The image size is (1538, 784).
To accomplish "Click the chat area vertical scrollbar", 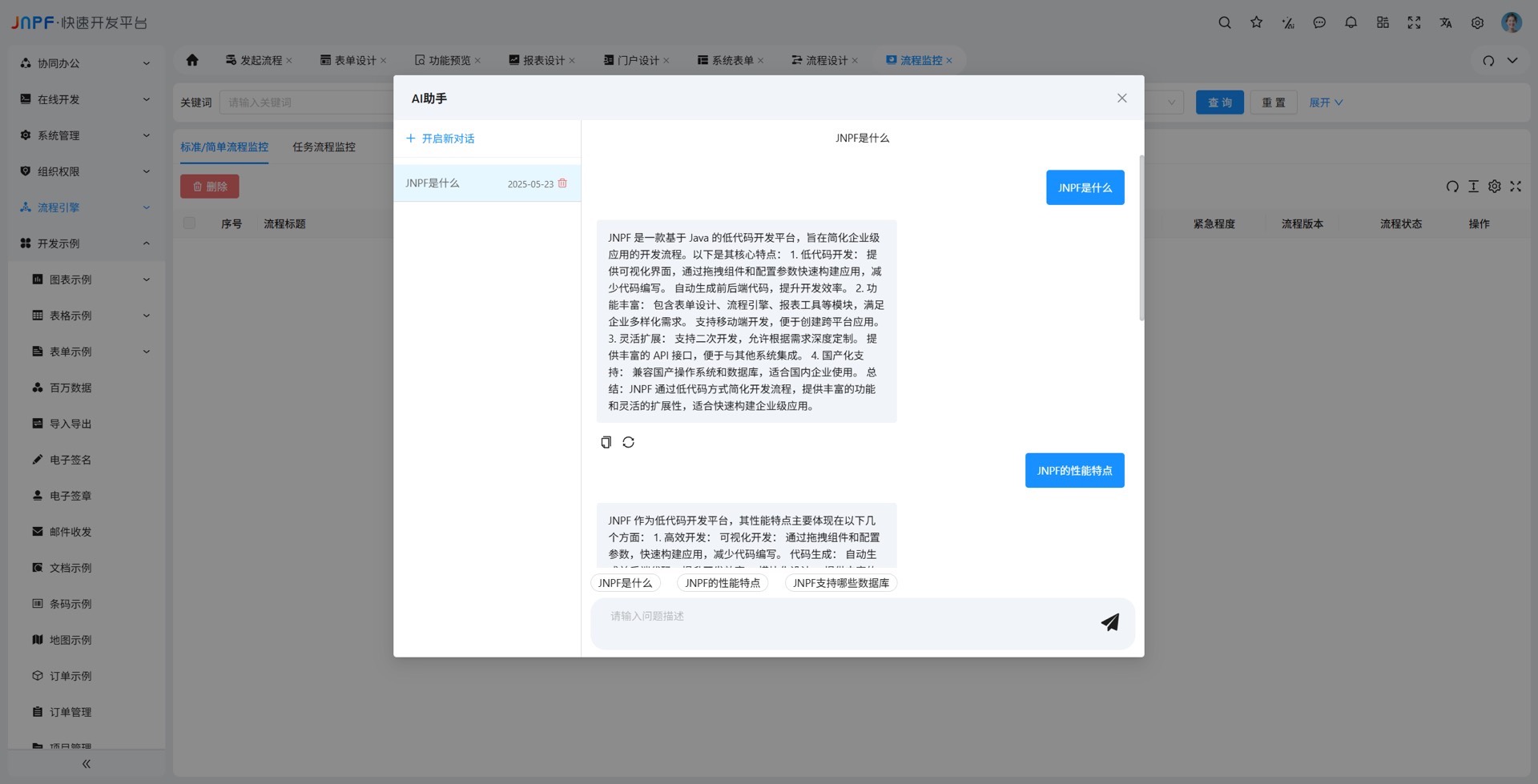I will [x=1141, y=238].
